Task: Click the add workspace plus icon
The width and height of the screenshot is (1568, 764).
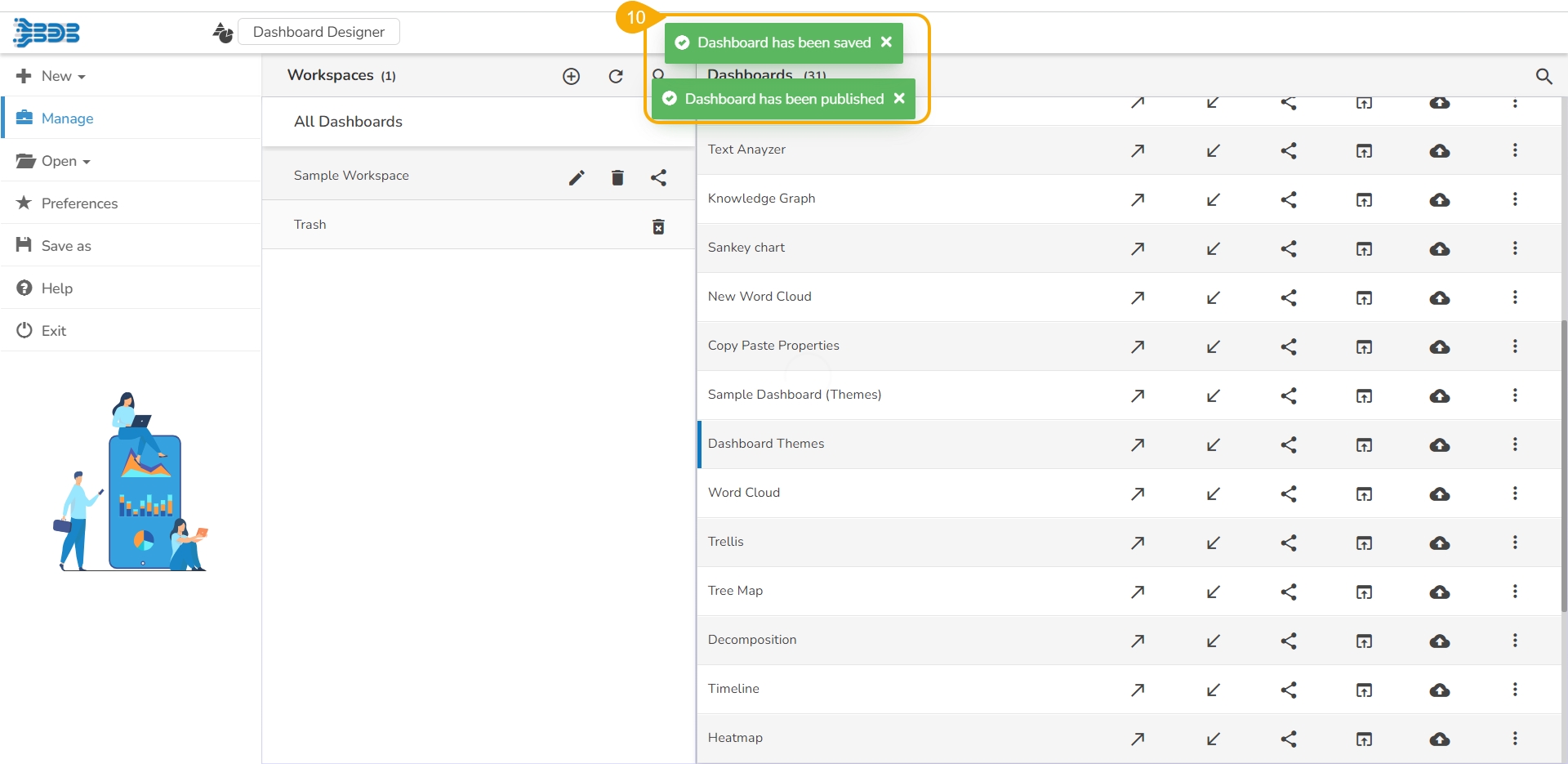Action: click(572, 76)
